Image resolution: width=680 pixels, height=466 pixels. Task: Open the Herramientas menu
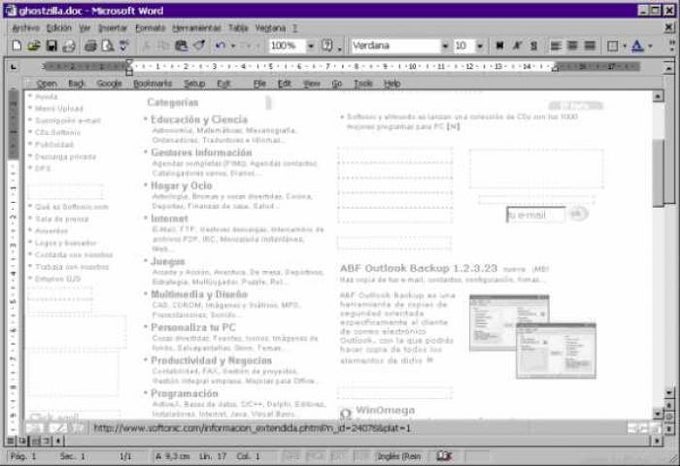point(196,28)
